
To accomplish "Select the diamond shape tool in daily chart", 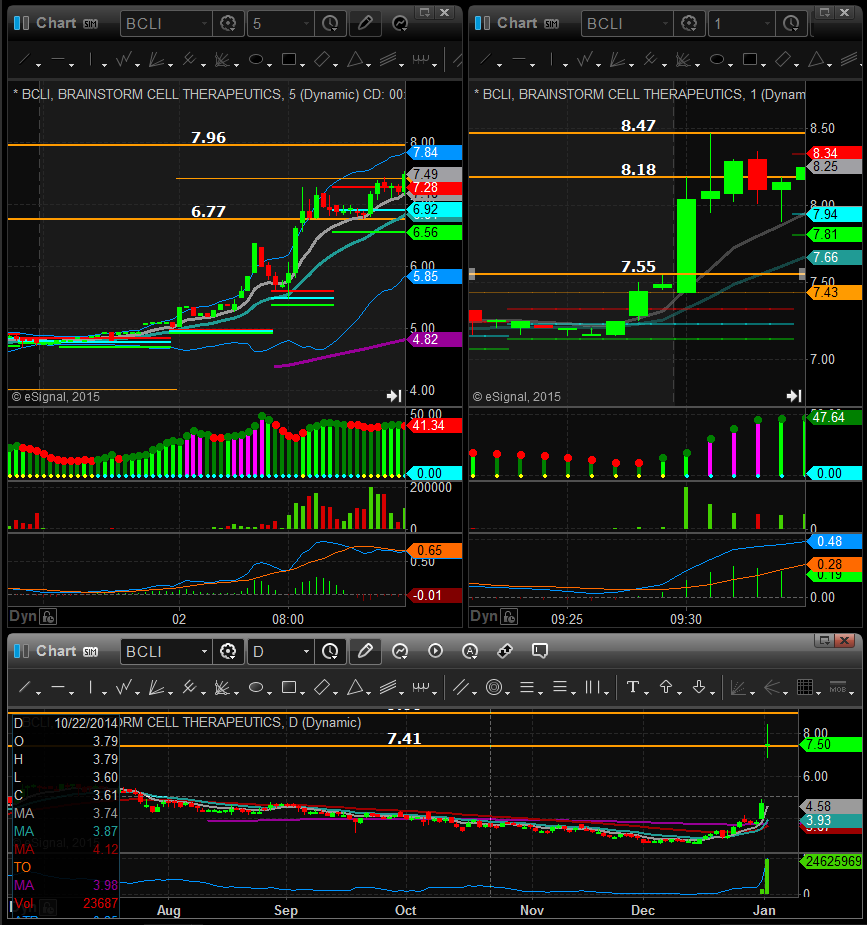I will [x=322, y=687].
